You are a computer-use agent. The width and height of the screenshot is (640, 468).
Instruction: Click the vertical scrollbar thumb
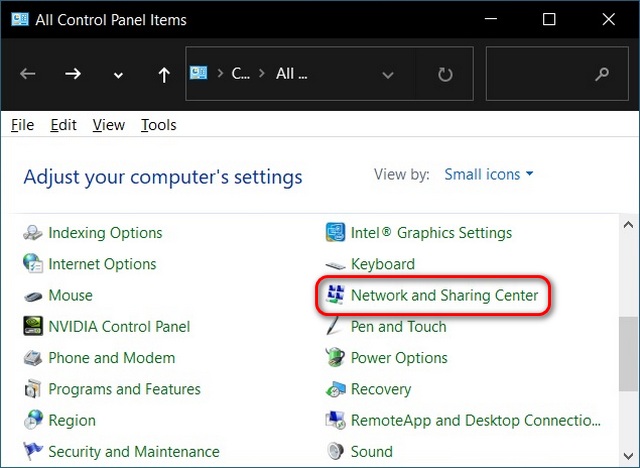pyautogui.click(x=628, y=354)
